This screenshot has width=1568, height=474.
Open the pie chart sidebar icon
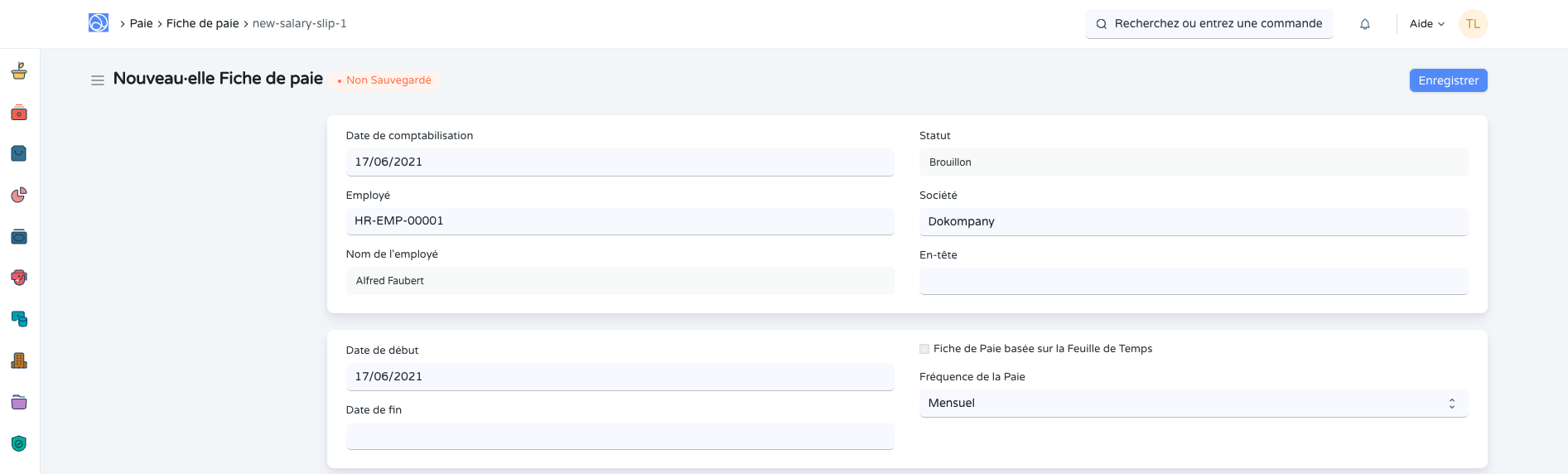click(19, 195)
